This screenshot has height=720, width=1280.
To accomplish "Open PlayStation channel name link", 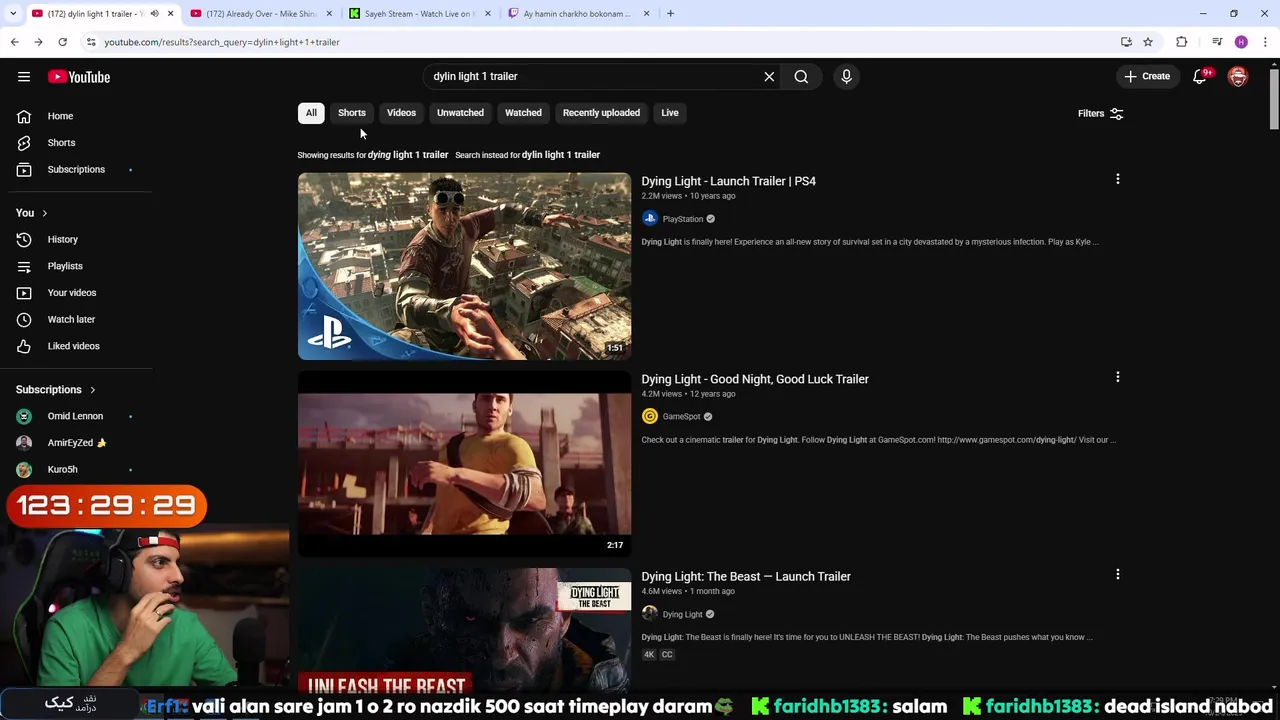I will click(683, 219).
